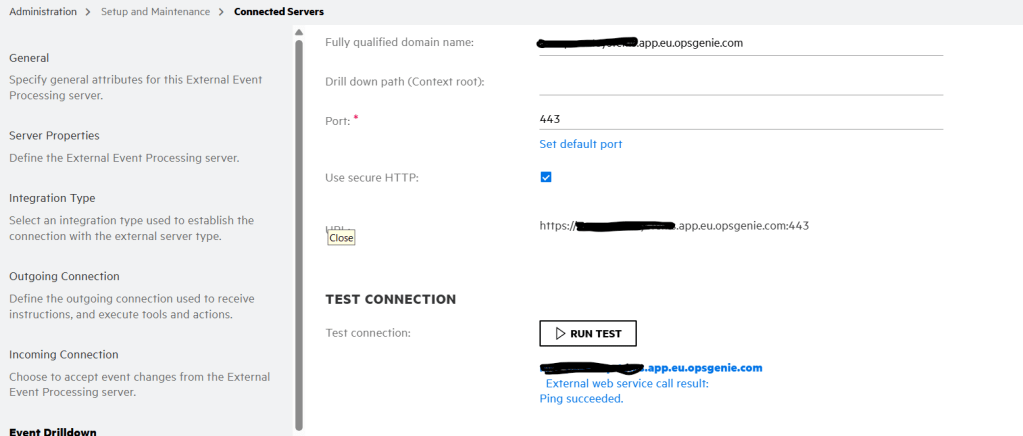Switch to Server Properties section
Screen dimensions: 1023x436
coord(54,135)
